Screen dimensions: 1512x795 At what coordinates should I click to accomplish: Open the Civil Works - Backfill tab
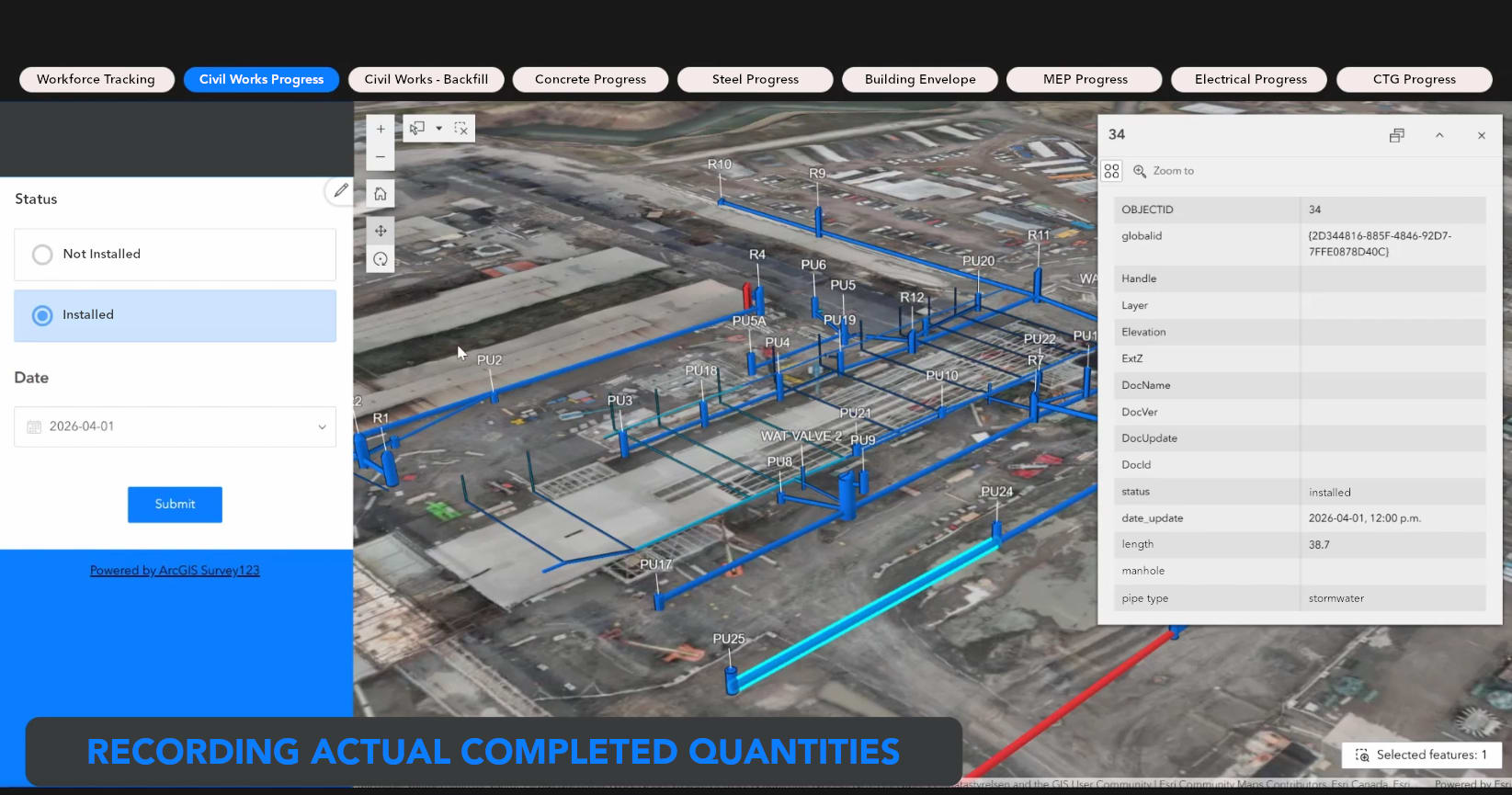tap(426, 79)
